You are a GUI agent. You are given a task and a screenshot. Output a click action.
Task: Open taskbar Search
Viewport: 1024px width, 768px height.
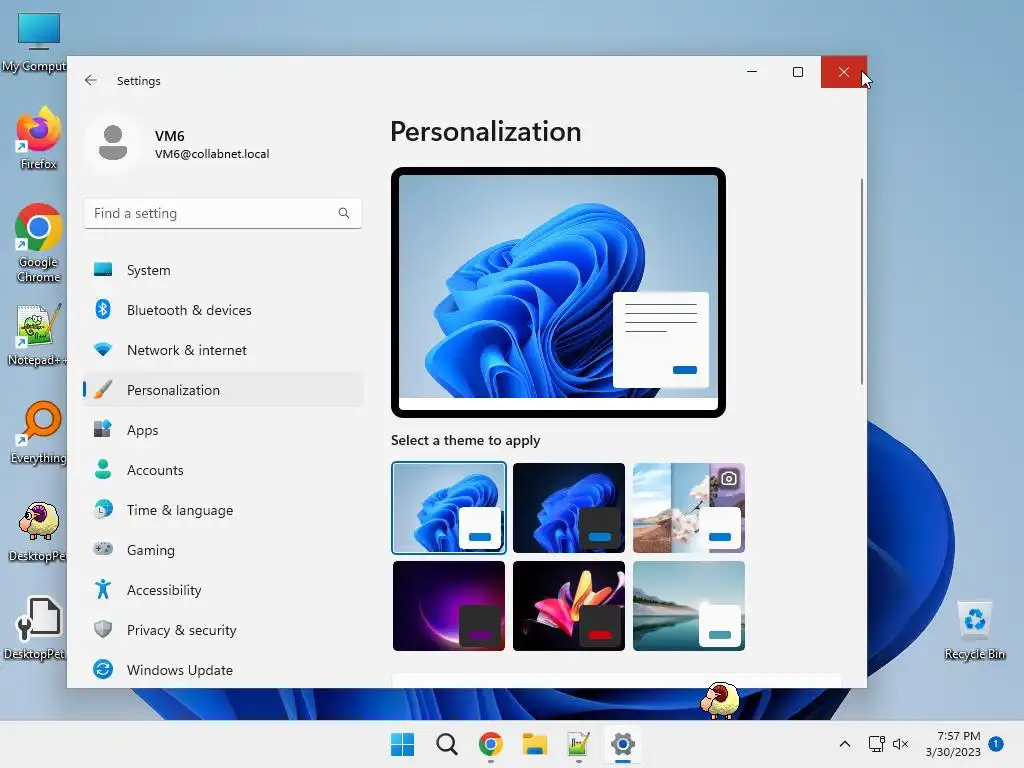pos(447,744)
